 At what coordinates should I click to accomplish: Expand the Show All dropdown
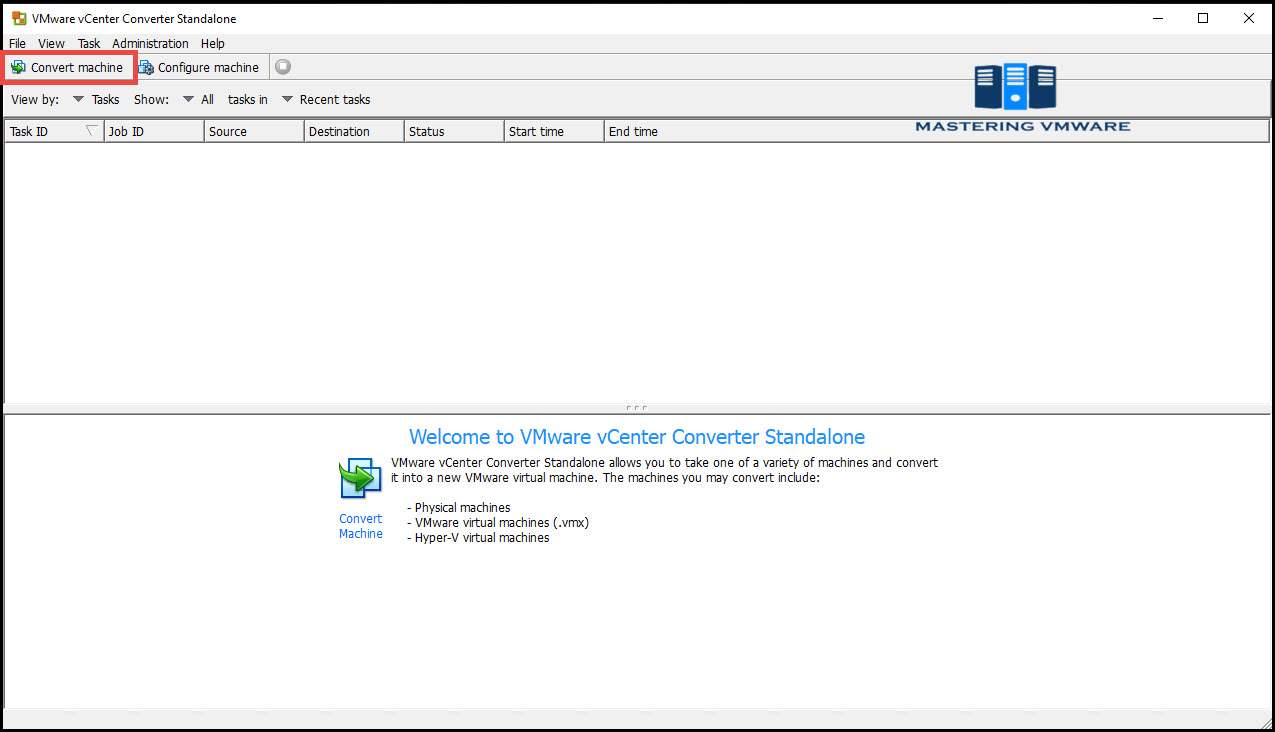coord(198,99)
